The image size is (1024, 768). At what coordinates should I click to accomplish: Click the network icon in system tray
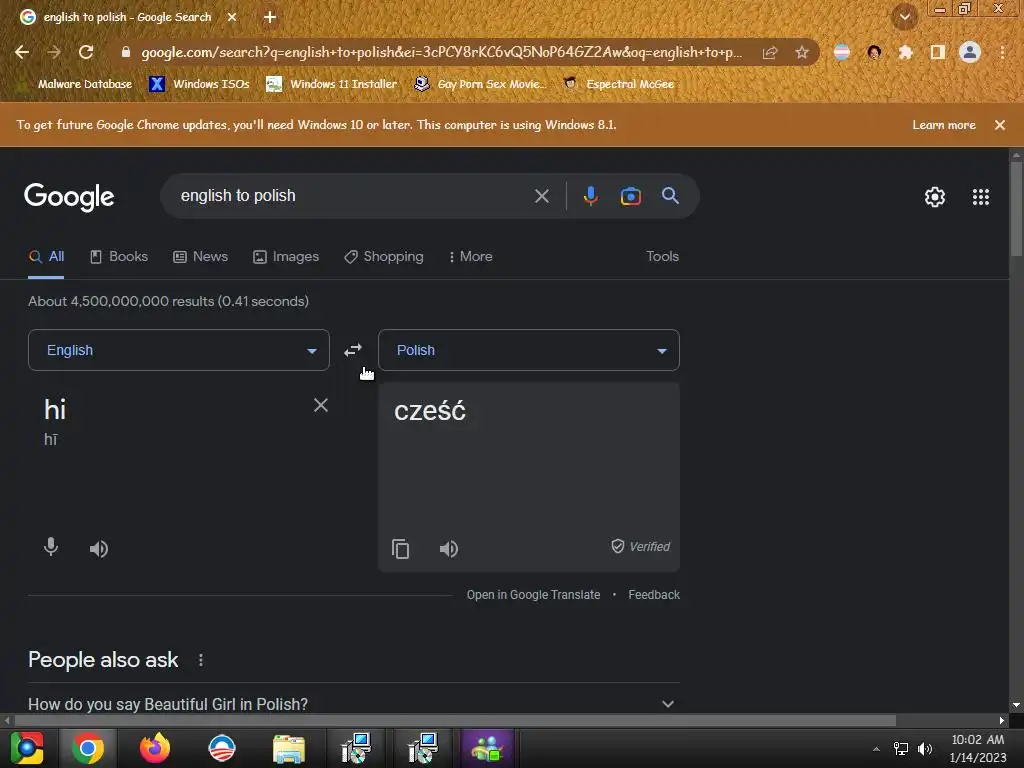[901, 749]
